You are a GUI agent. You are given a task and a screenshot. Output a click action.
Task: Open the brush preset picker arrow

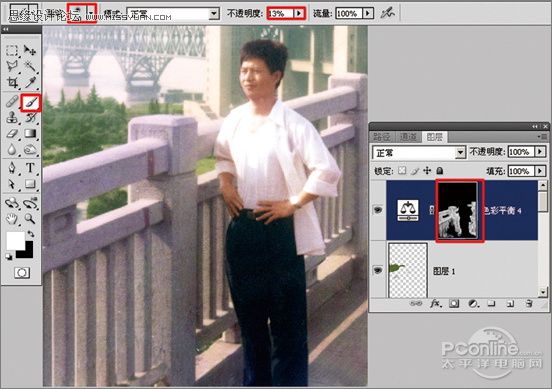click(91, 13)
